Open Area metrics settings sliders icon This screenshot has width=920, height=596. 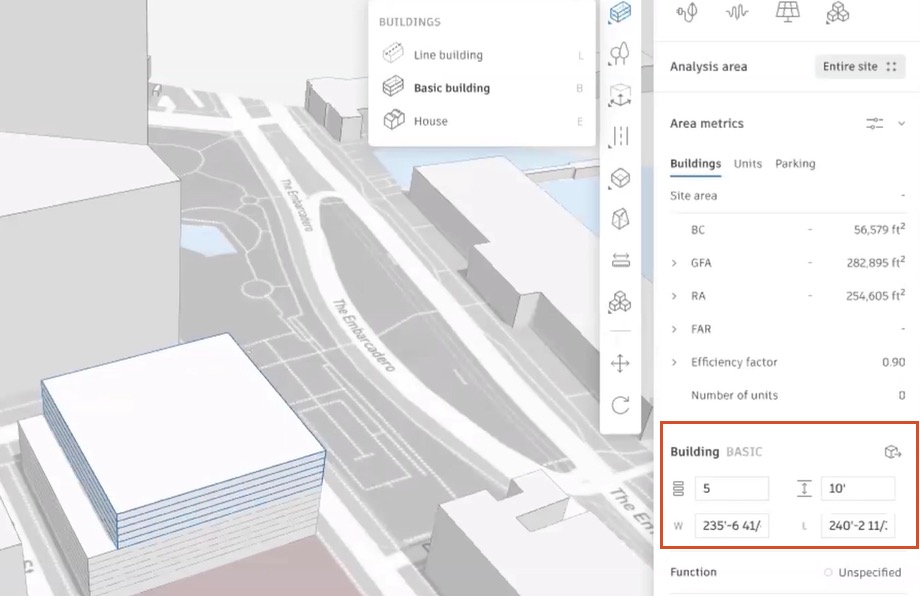874,123
